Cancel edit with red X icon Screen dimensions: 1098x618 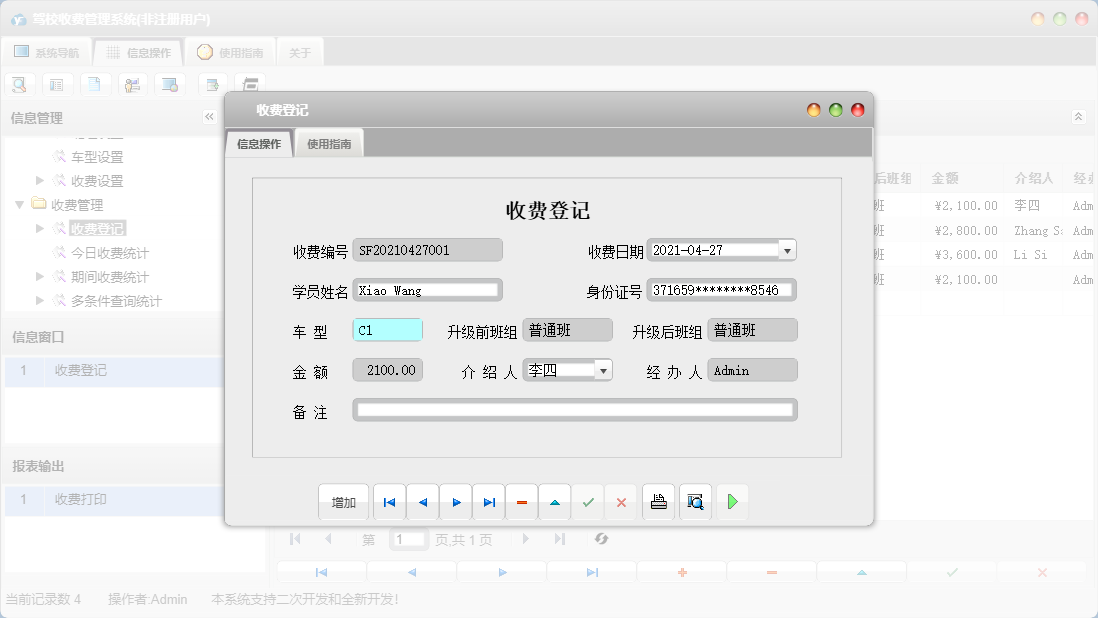621,502
